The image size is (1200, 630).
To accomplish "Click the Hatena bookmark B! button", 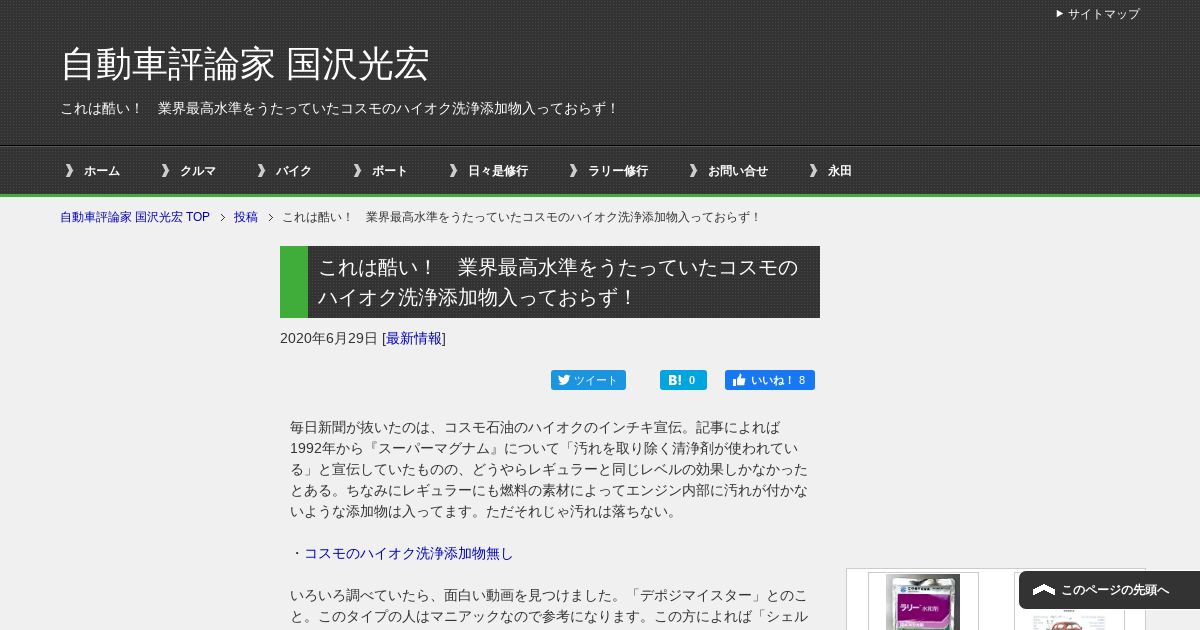I will (x=683, y=380).
